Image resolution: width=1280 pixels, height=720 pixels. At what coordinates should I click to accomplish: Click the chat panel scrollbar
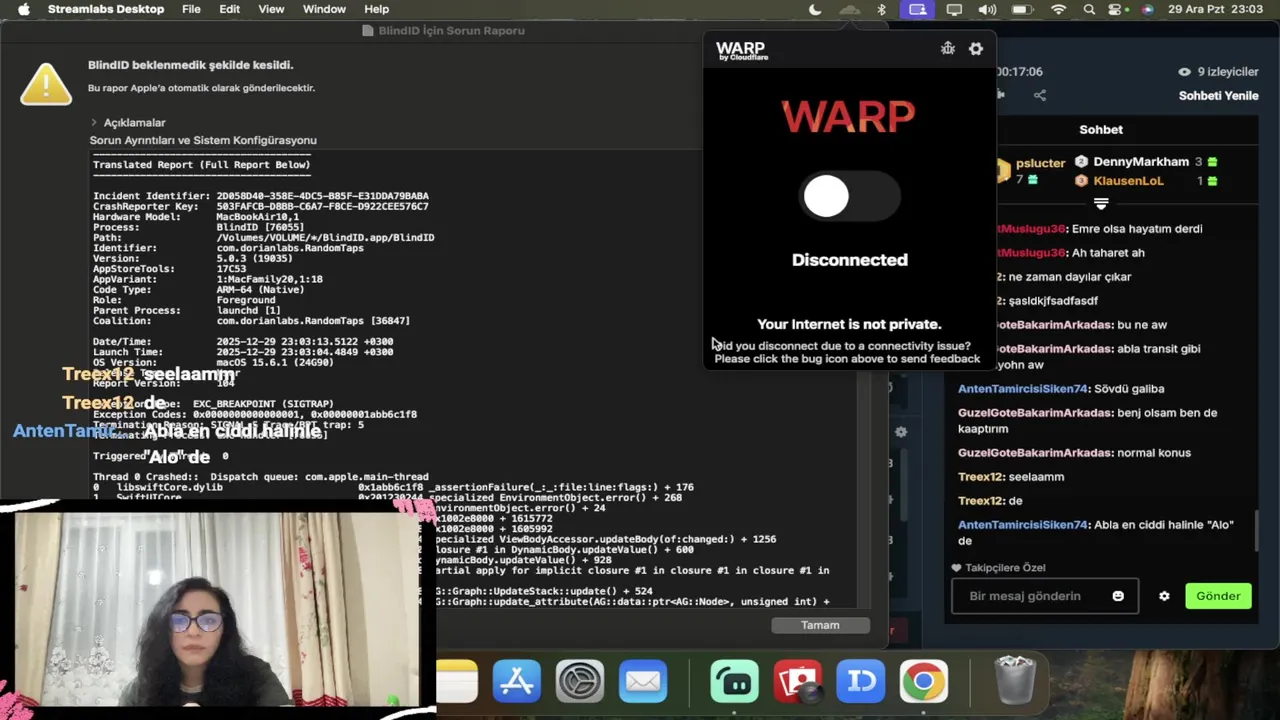point(1257,532)
